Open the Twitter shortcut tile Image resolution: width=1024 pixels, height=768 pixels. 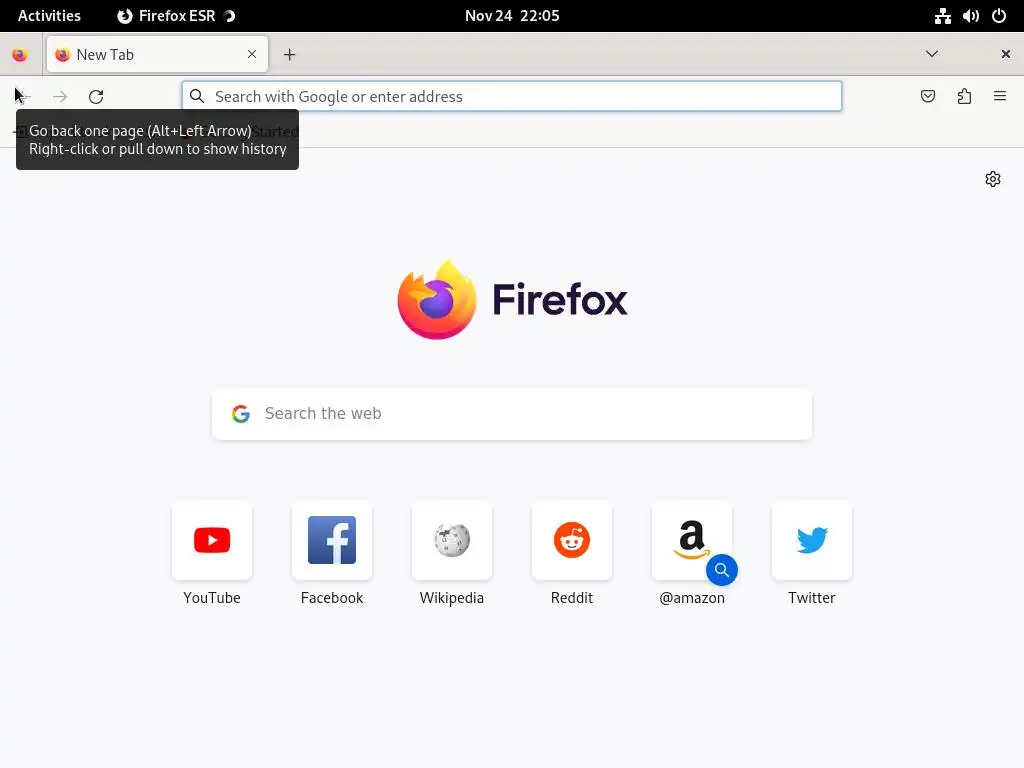[812, 540]
